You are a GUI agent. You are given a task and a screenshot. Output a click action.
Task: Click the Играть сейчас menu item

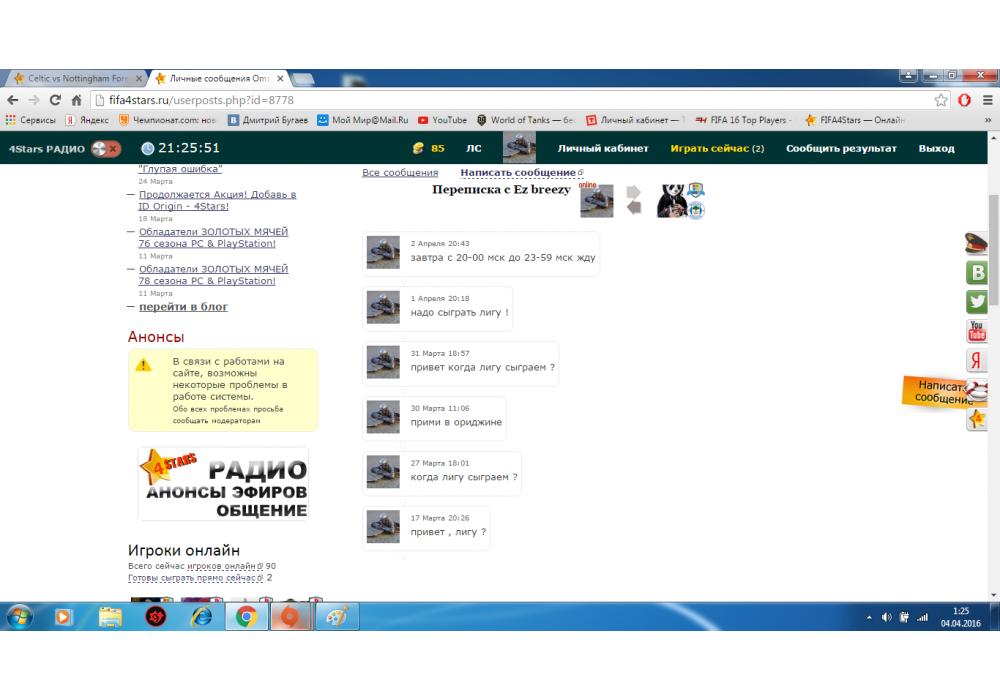[x=716, y=149]
